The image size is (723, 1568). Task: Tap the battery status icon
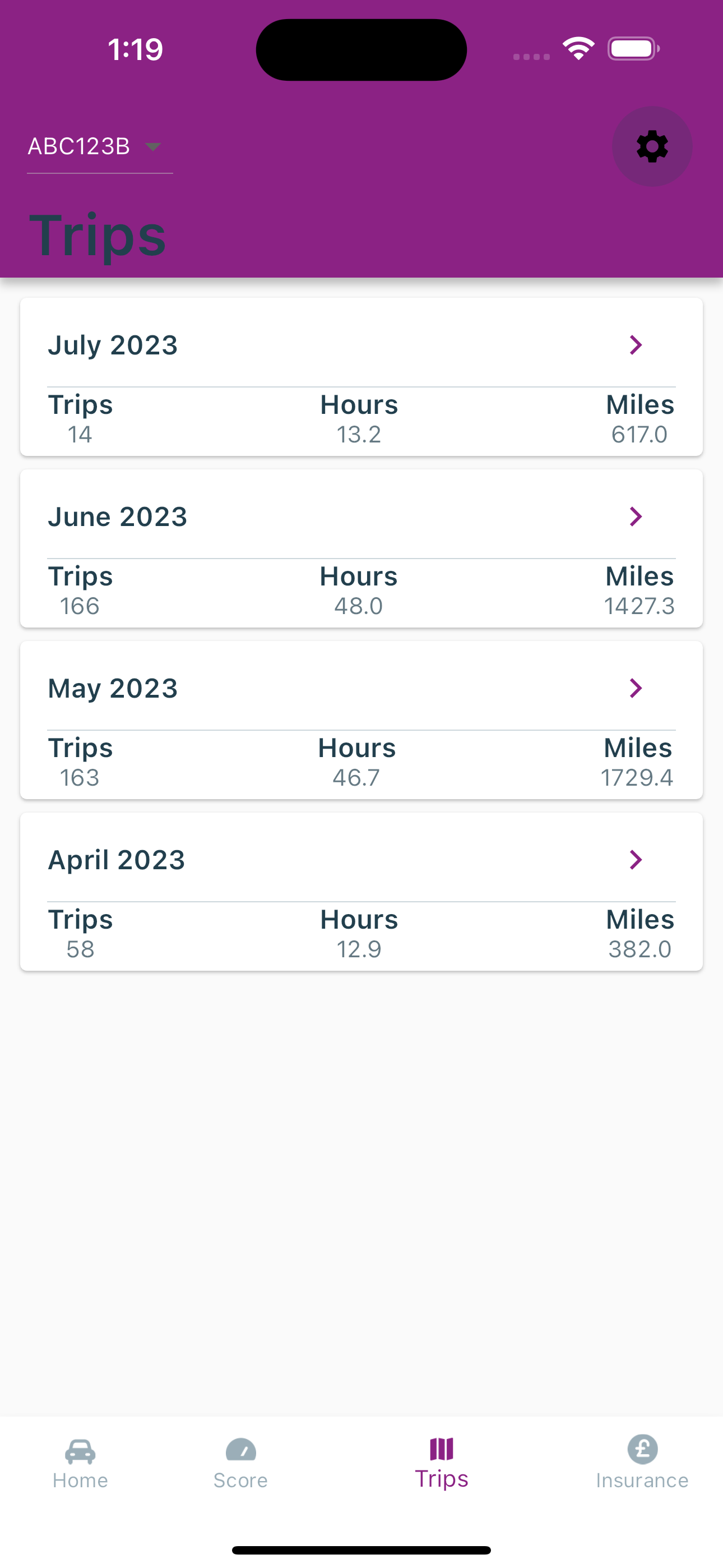[633, 49]
